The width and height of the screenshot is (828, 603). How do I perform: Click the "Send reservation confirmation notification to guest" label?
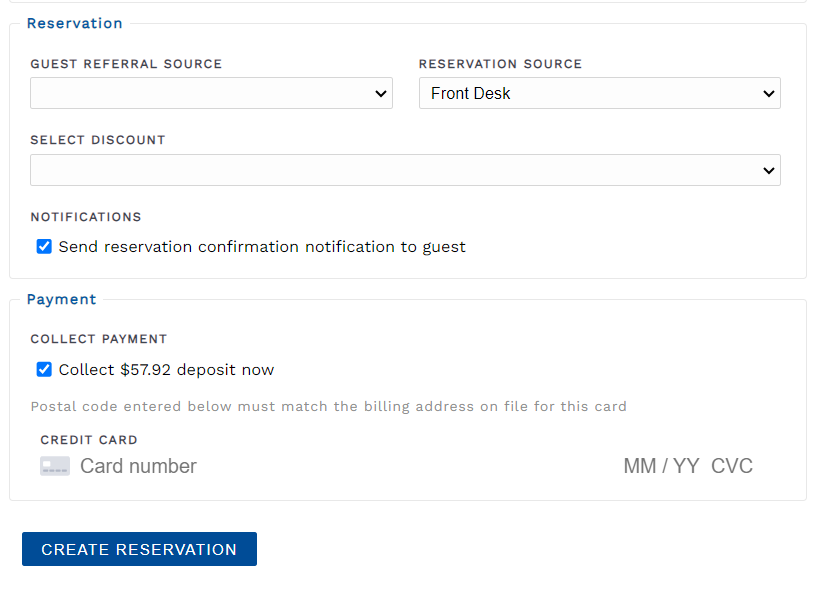click(262, 246)
